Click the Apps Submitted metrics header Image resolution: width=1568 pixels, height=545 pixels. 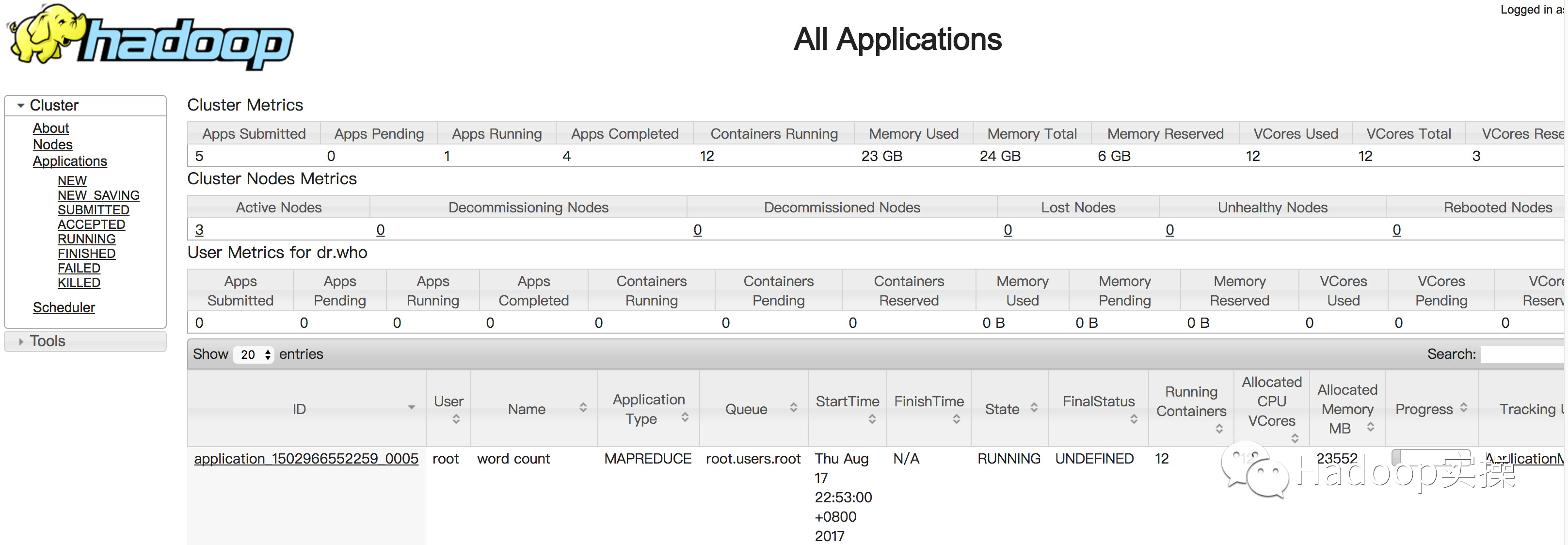pyautogui.click(x=254, y=133)
